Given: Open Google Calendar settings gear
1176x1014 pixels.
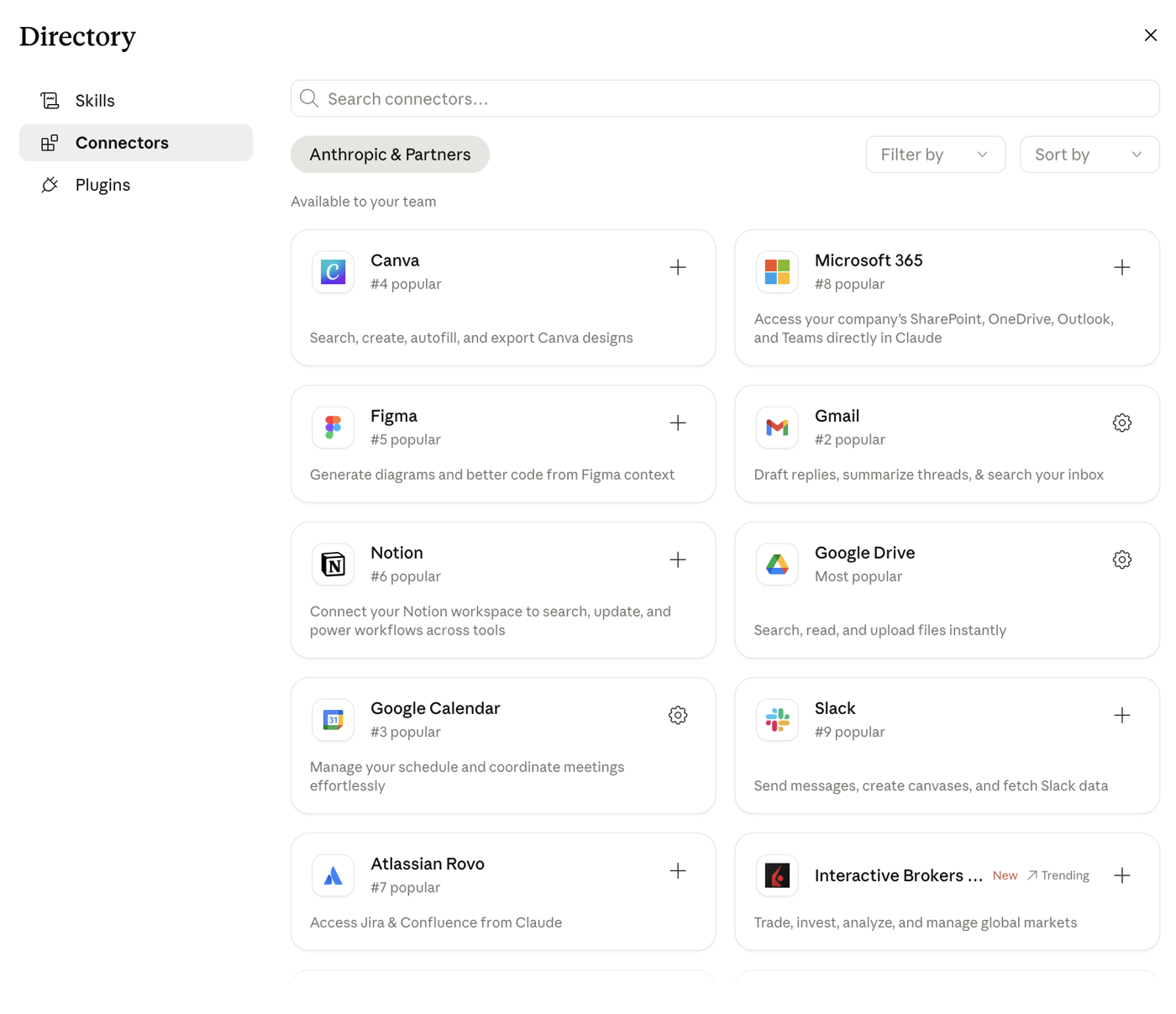Looking at the screenshot, I should click(678, 716).
